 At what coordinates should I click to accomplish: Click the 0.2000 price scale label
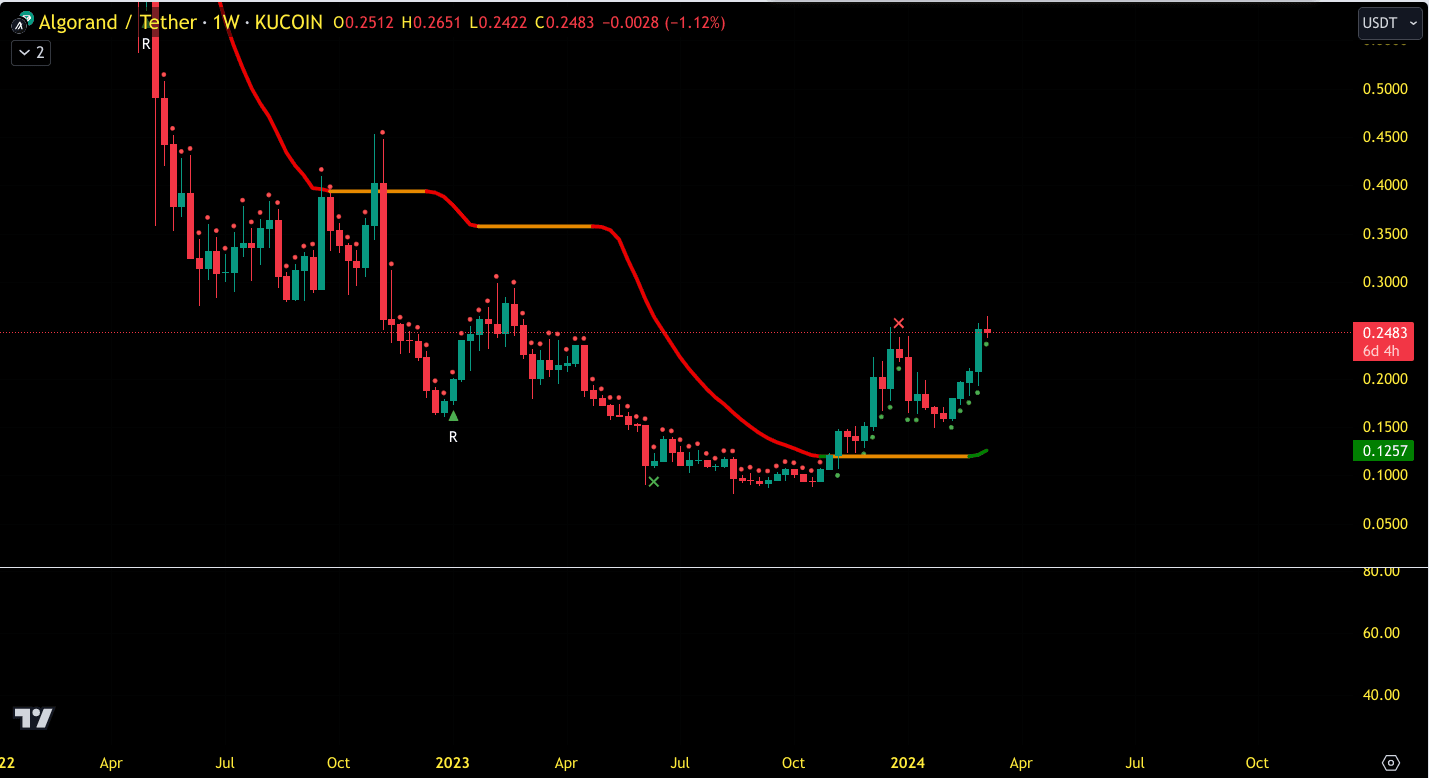click(x=1385, y=379)
